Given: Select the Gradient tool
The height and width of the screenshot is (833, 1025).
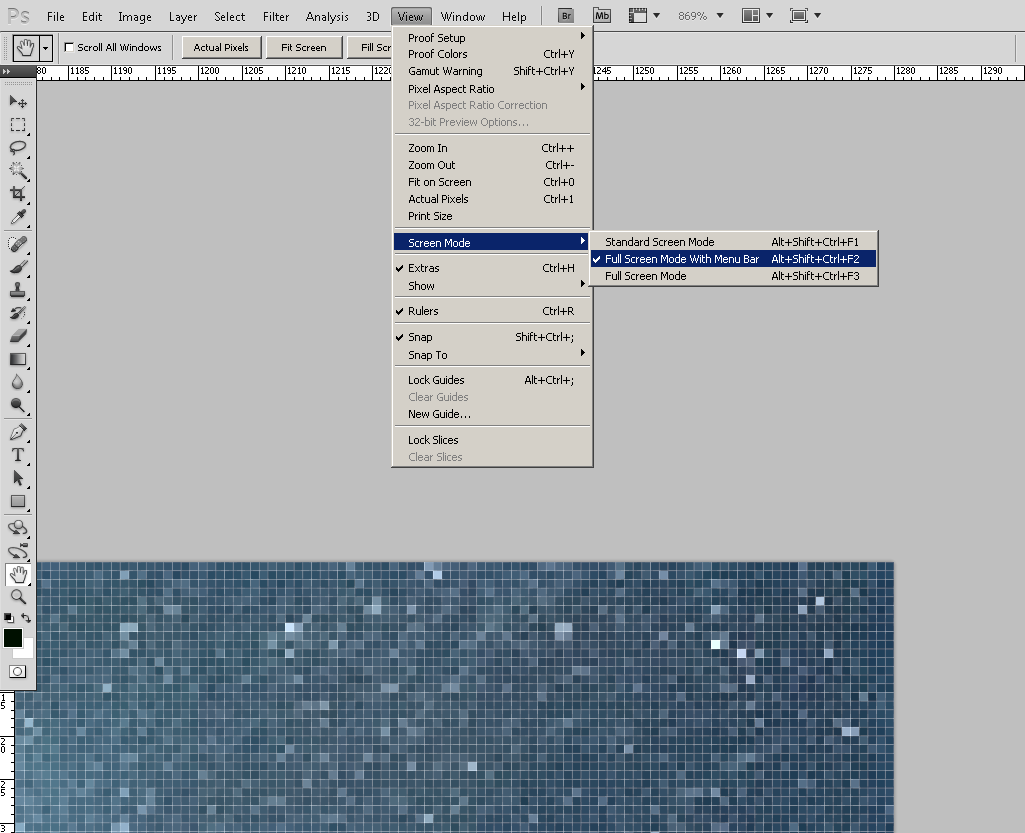Looking at the screenshot, I should coord(18,359).
